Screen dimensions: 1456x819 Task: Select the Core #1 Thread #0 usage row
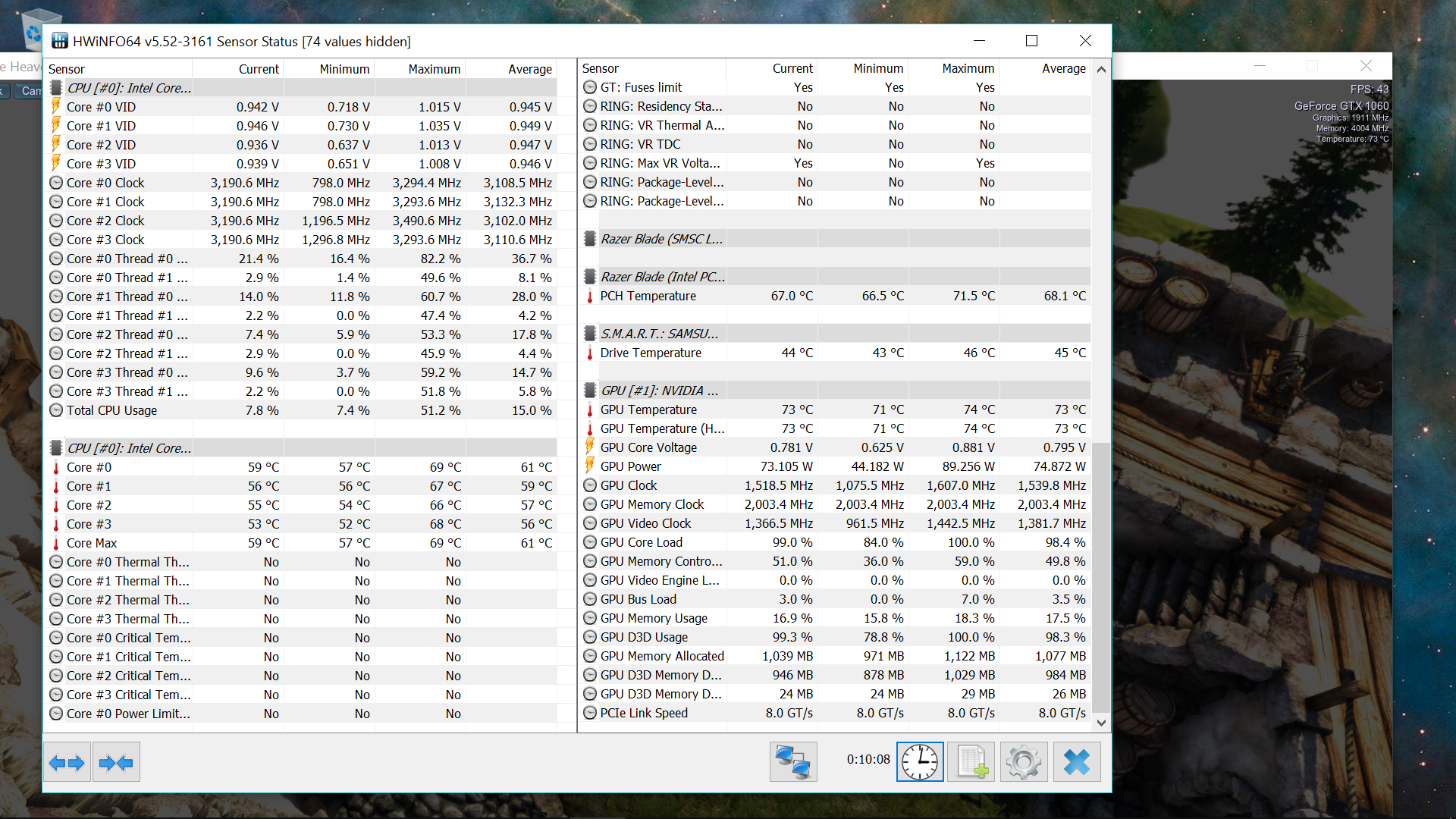[x=301, y=297]
